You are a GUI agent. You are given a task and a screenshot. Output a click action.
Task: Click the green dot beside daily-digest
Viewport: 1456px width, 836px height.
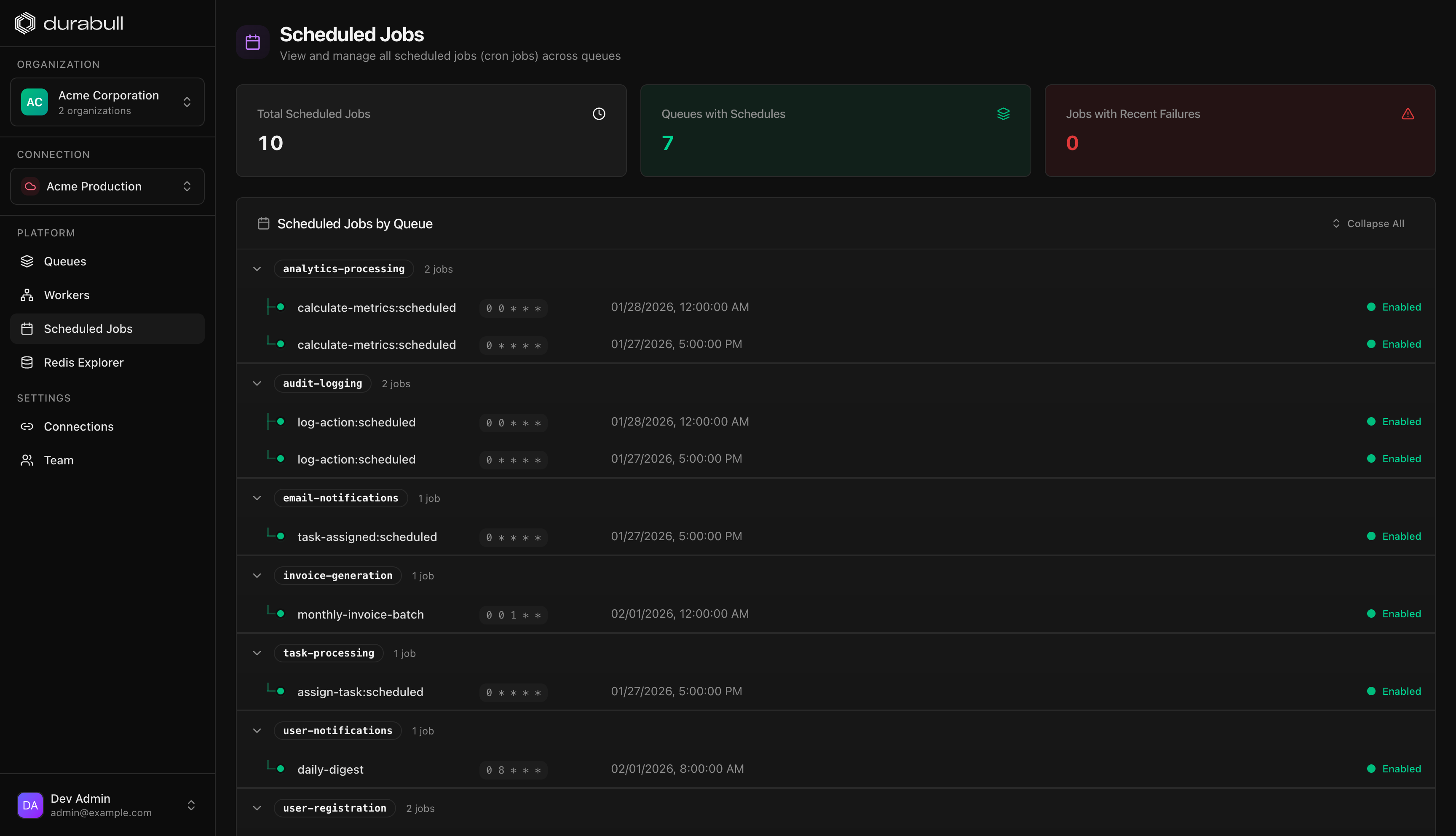[x=281, y=768]
